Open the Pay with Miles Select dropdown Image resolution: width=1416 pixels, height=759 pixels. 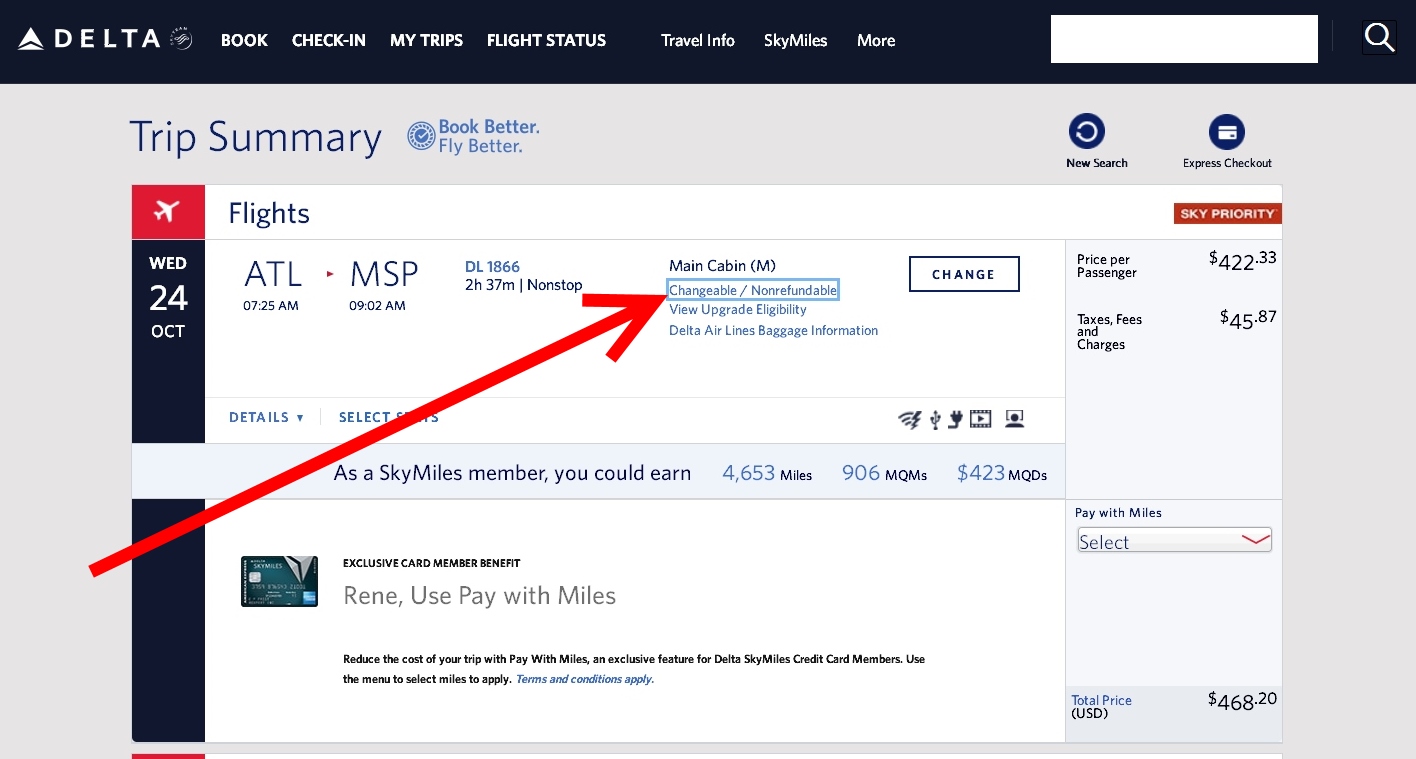tap(1173, 540)
